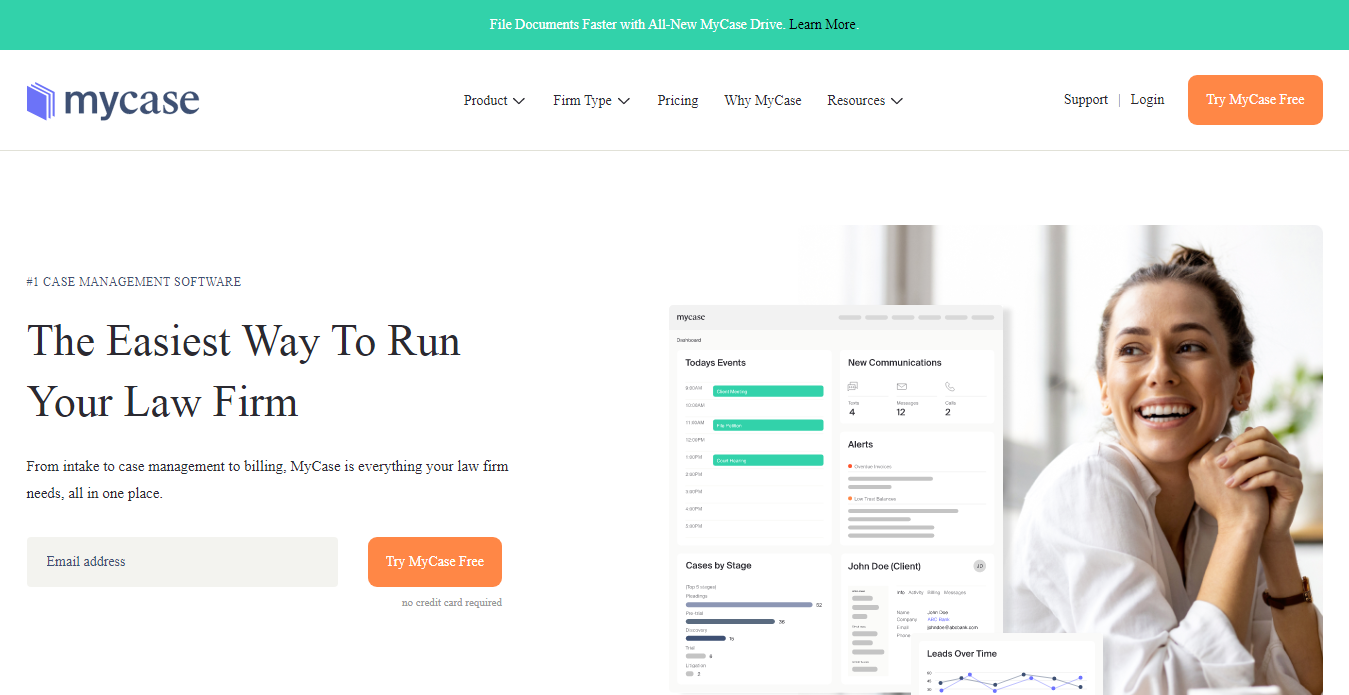
Task: Go to the Pricing page
Action: pos(678,101)
